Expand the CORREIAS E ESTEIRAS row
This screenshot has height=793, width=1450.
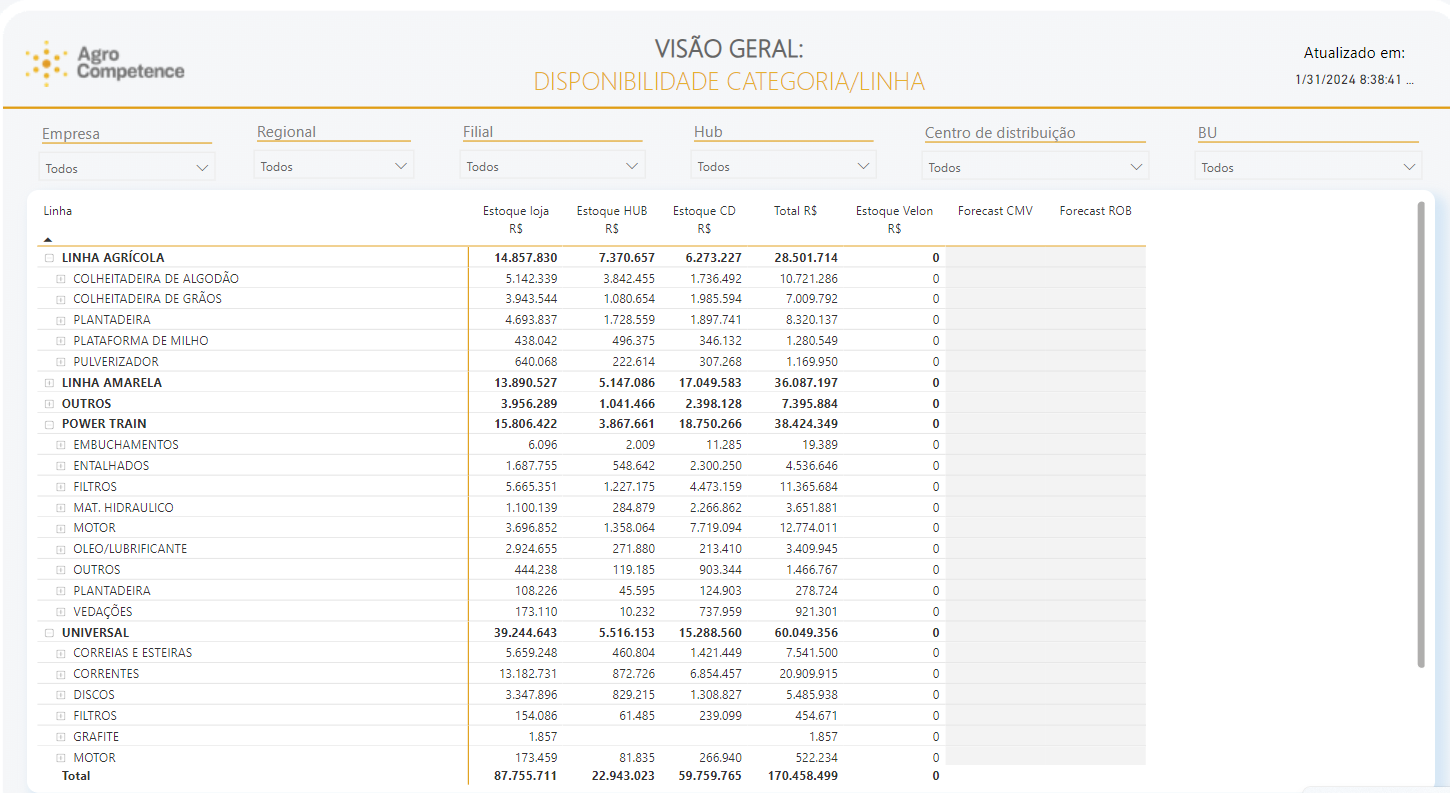click(x=61, y=653)
